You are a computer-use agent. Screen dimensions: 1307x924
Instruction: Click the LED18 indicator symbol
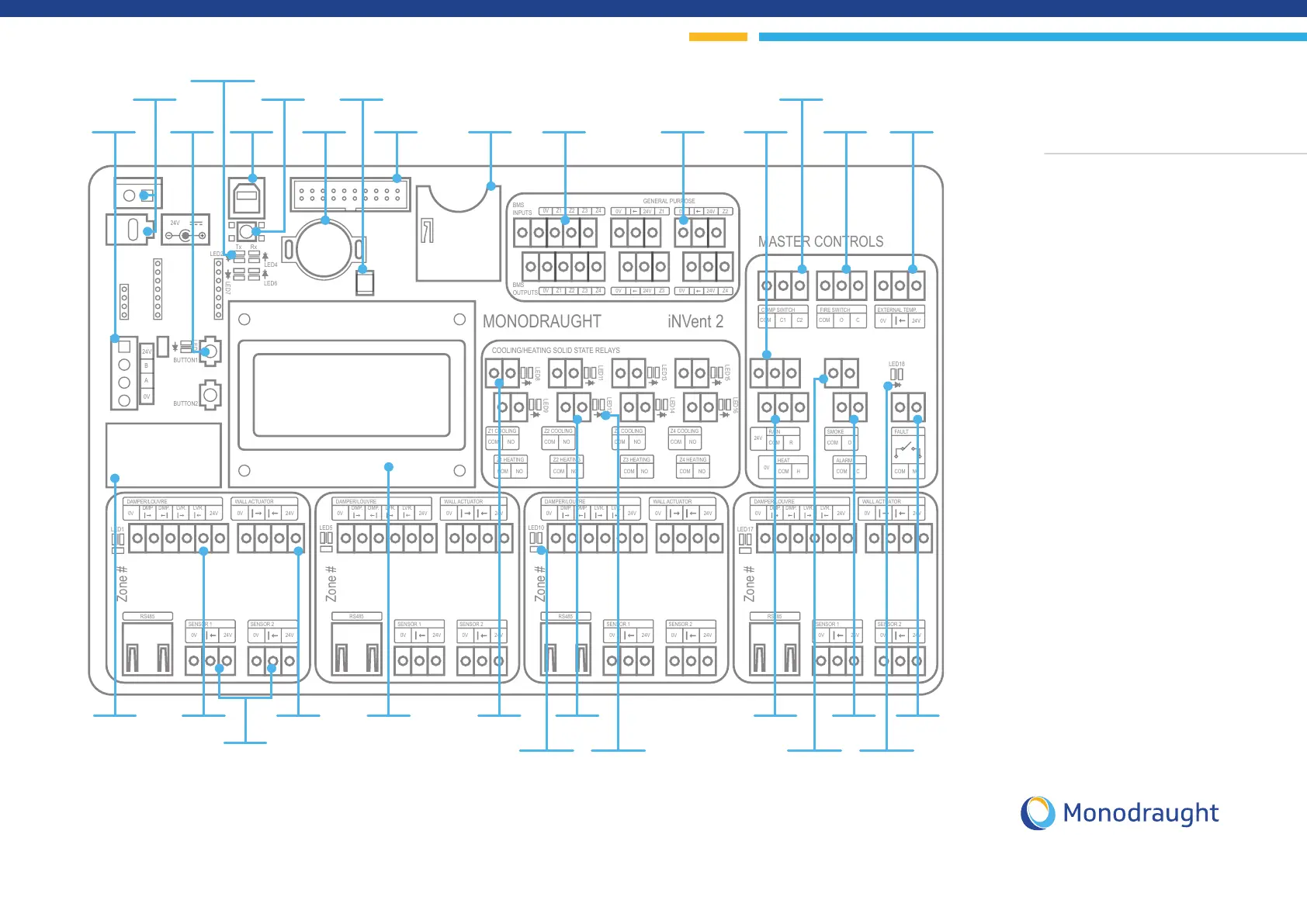pyautogui.click(x=896, y=374)
